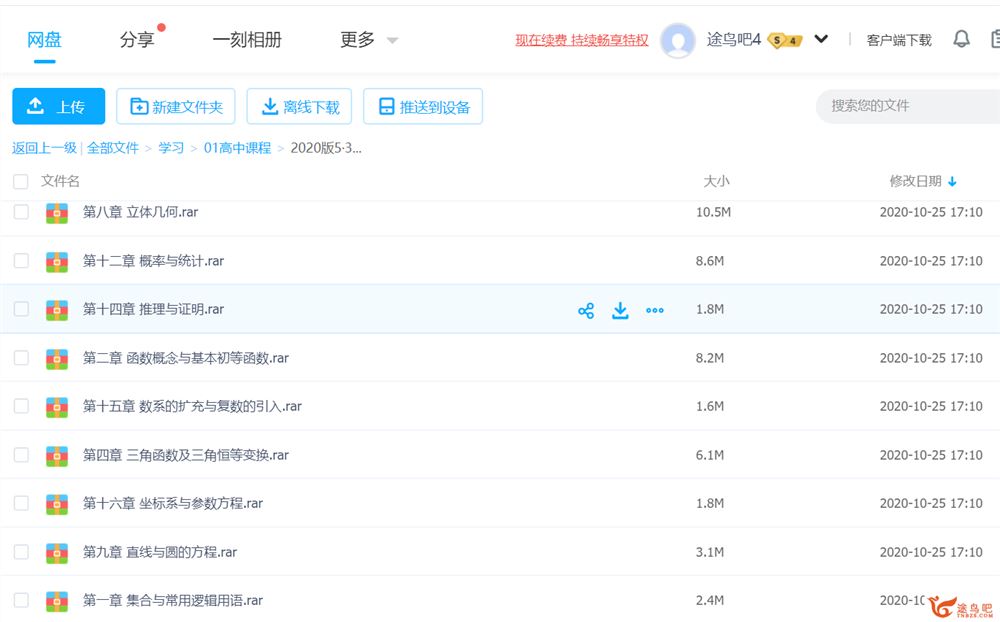The height and width of the screenshot is (622, 1000).
Task: Click the user avatar icon
Action: pos(678,40)
